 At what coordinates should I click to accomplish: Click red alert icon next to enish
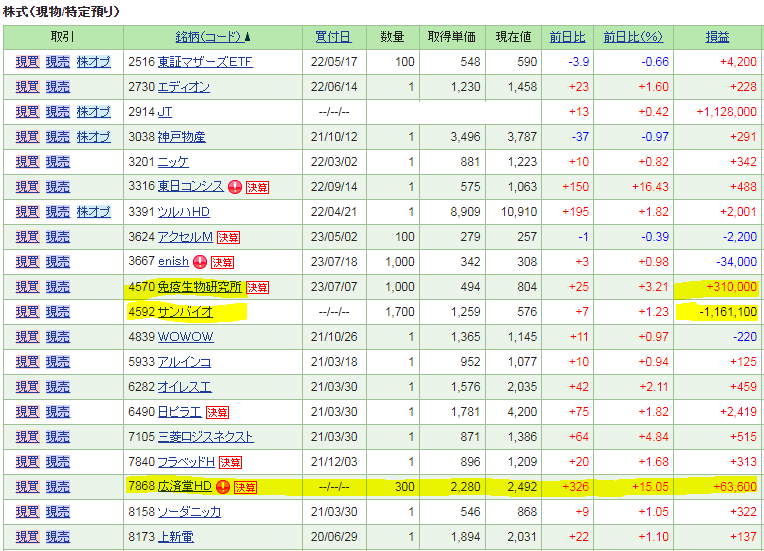[200, 262]
